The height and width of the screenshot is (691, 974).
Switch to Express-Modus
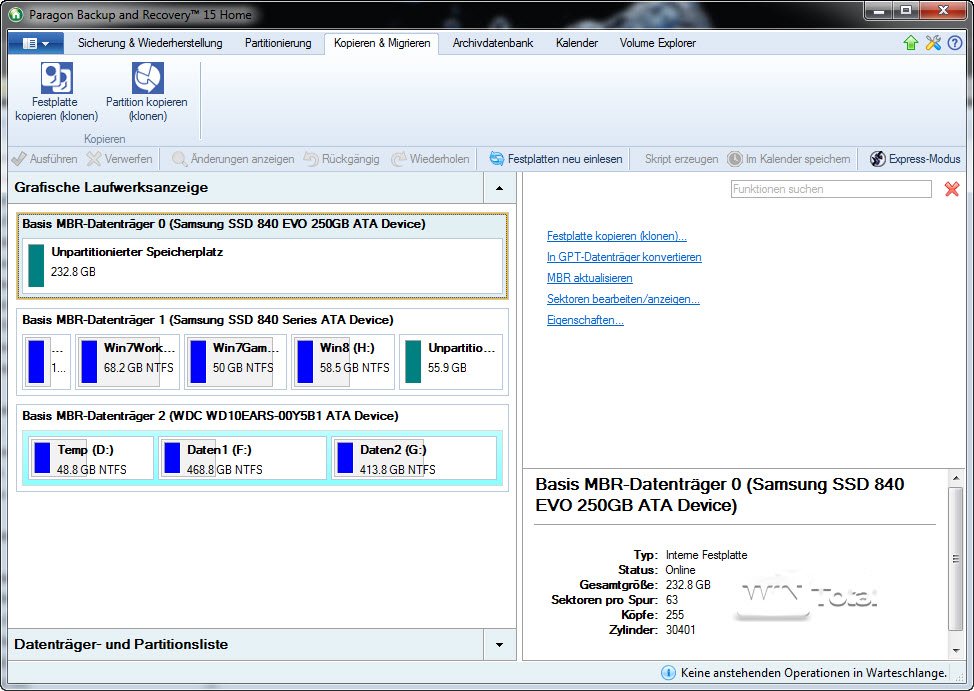click(915, 159)
